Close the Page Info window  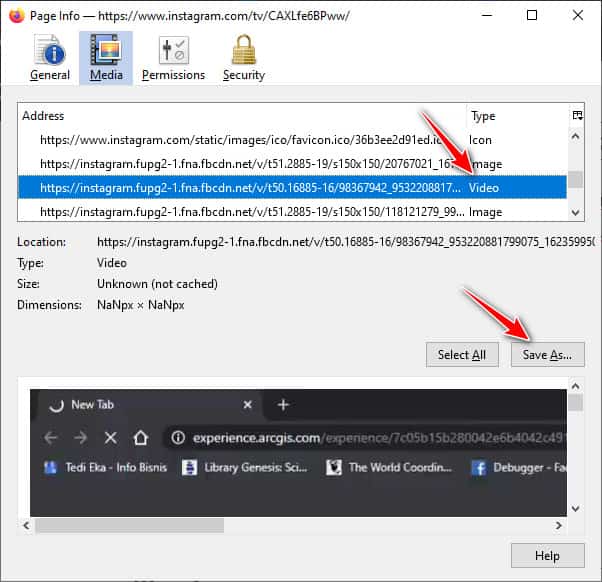point(578,15)
